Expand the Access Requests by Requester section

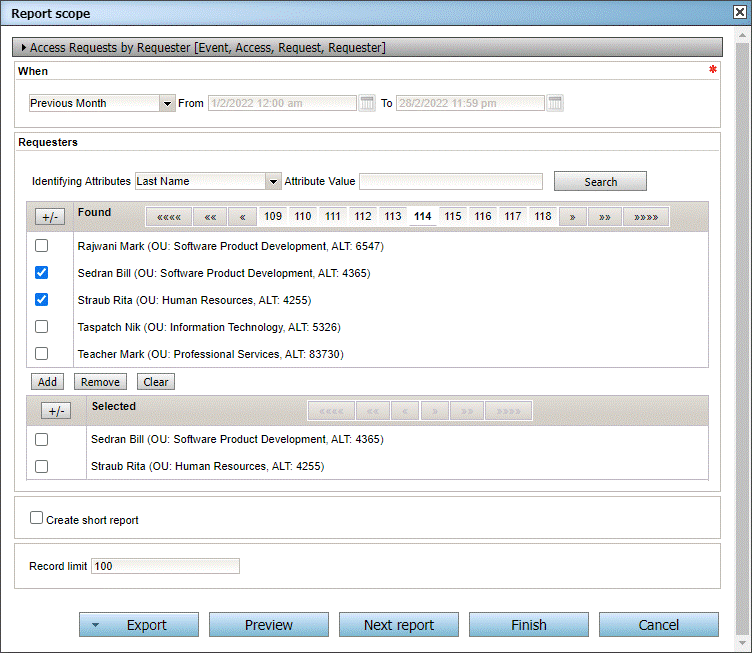pyautogui.click(x=24, y=47)
